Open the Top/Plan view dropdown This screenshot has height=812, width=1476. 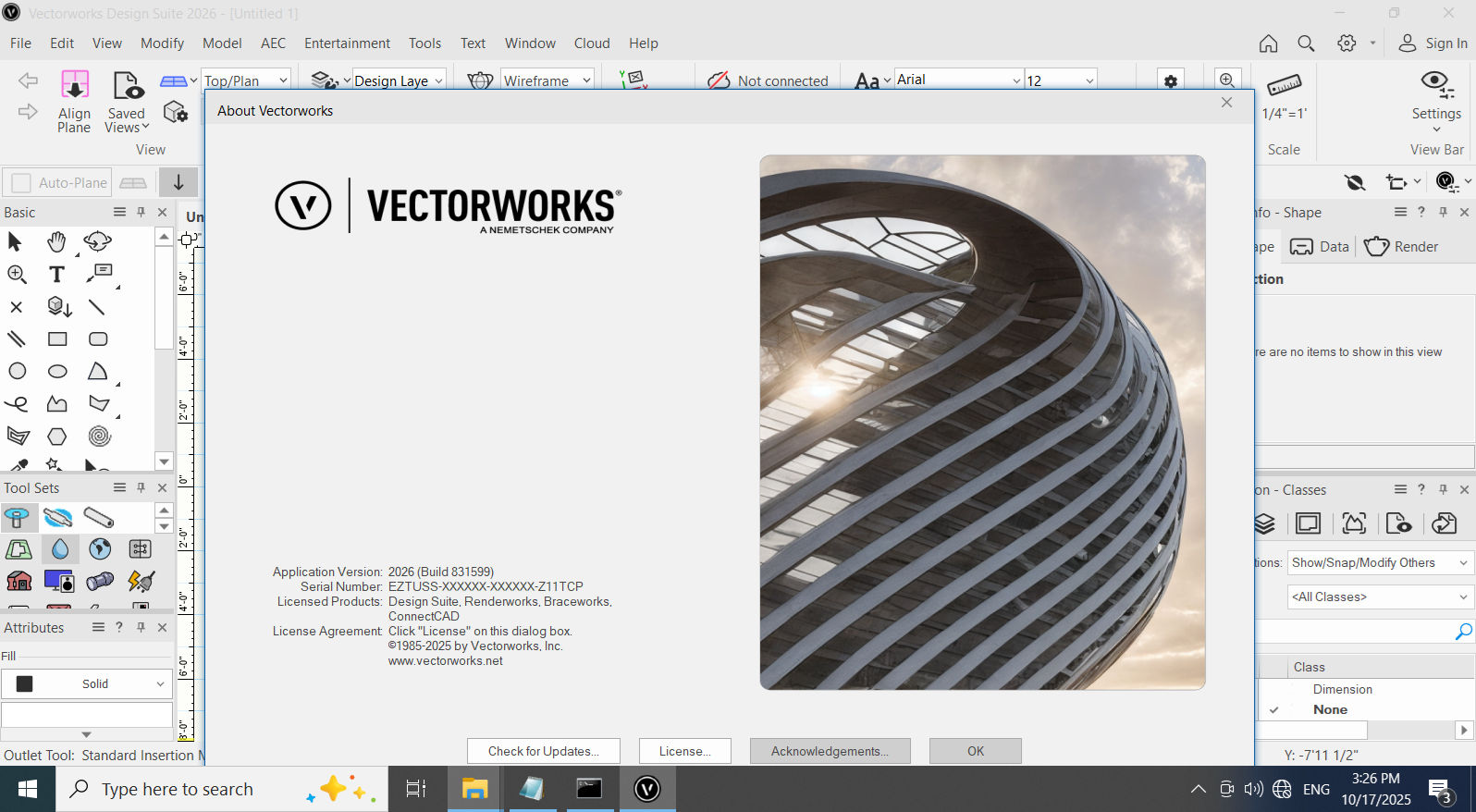[x=246, y=80]
